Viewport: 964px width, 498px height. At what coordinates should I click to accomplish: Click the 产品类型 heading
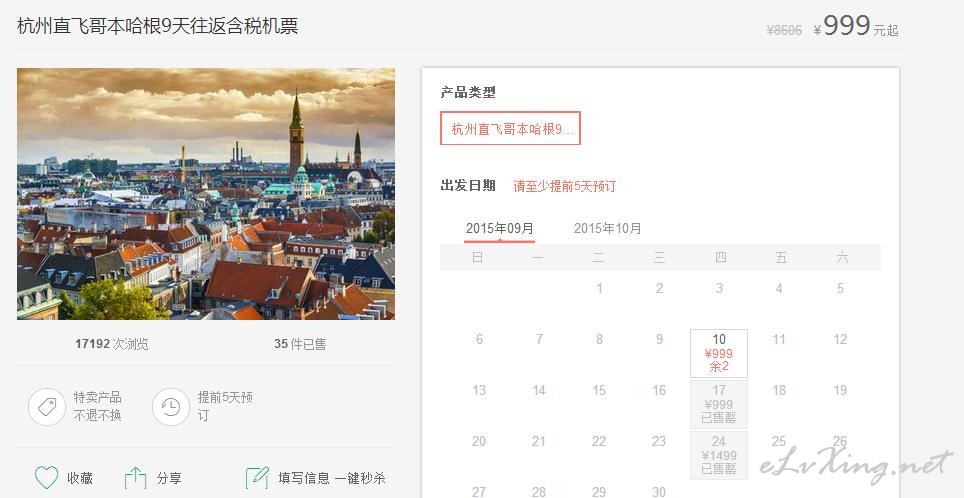pos(468,93)
